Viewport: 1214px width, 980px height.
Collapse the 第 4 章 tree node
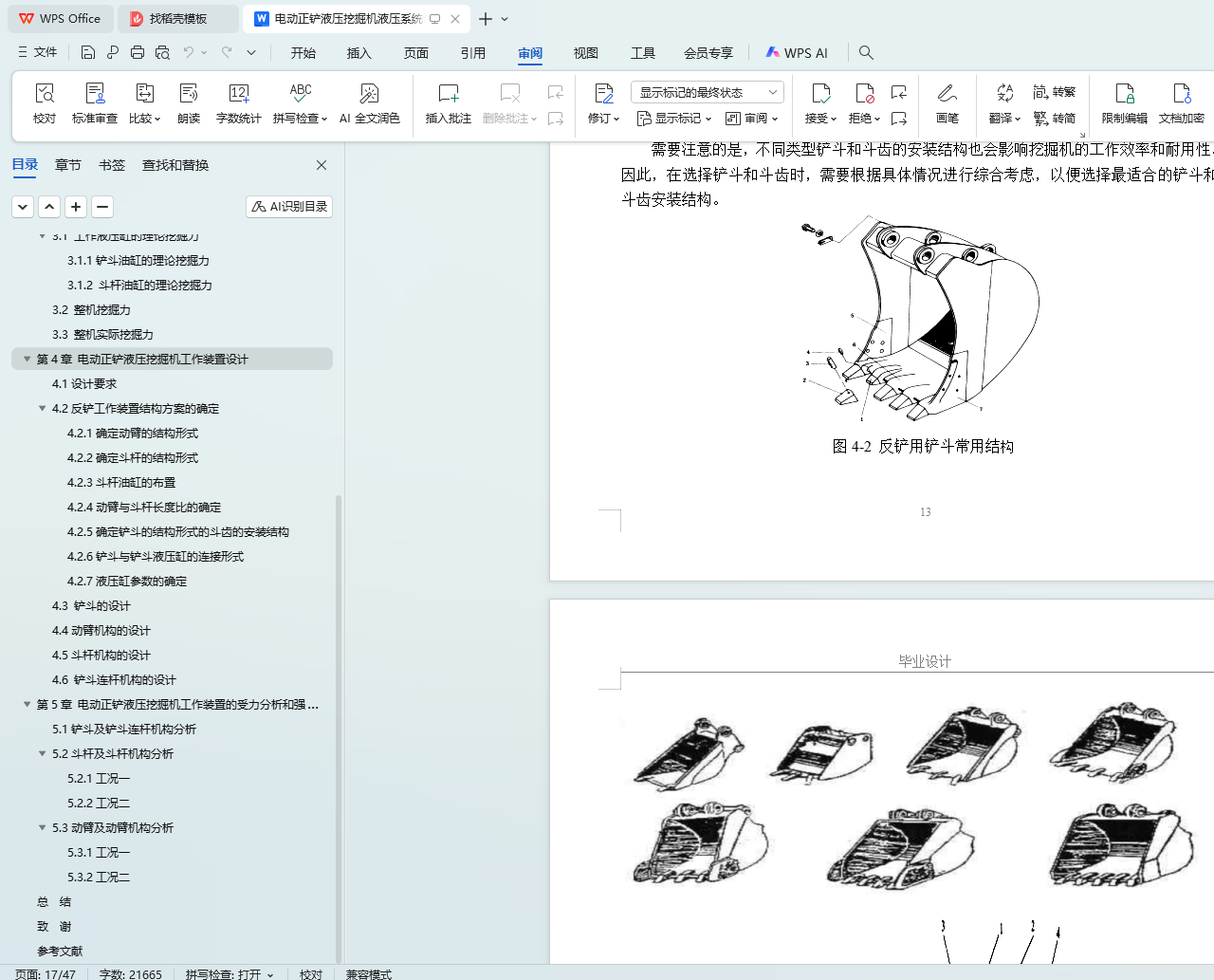(27, 360)
